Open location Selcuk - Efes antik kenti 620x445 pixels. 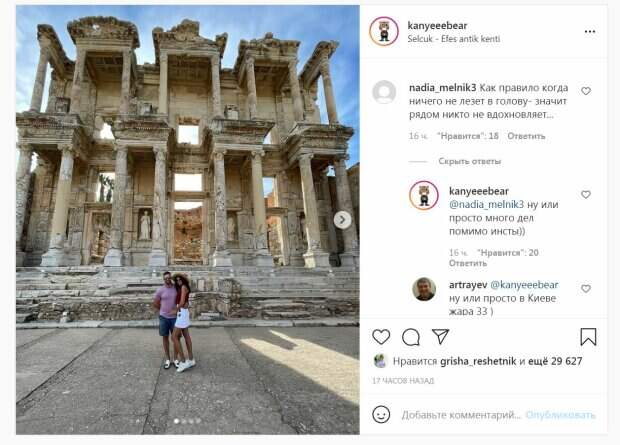454,39
